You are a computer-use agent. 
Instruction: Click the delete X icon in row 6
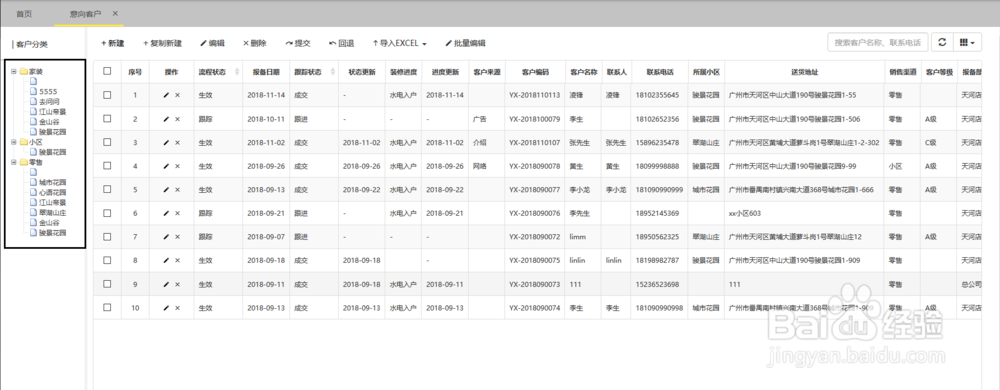pos(177,213)
